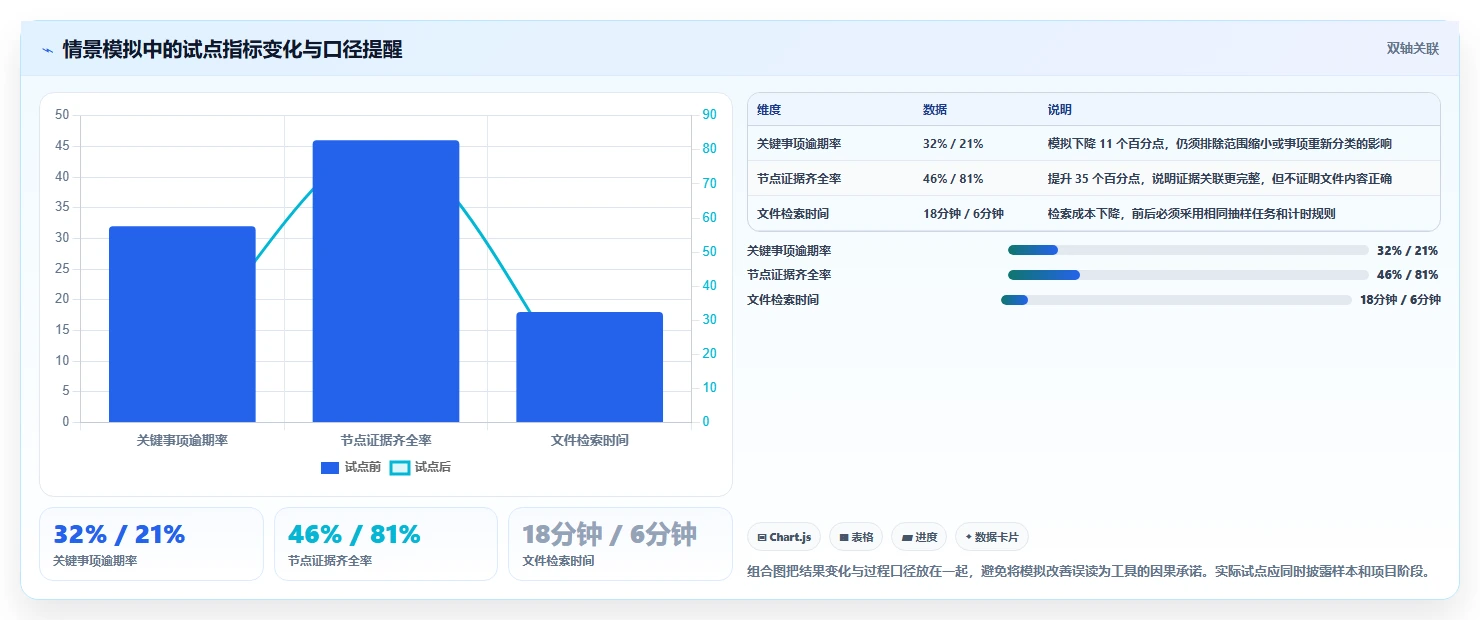Screen dimensions: 1480x620
Task: Select the 进度 chip
Action: (x=919, y=537)
